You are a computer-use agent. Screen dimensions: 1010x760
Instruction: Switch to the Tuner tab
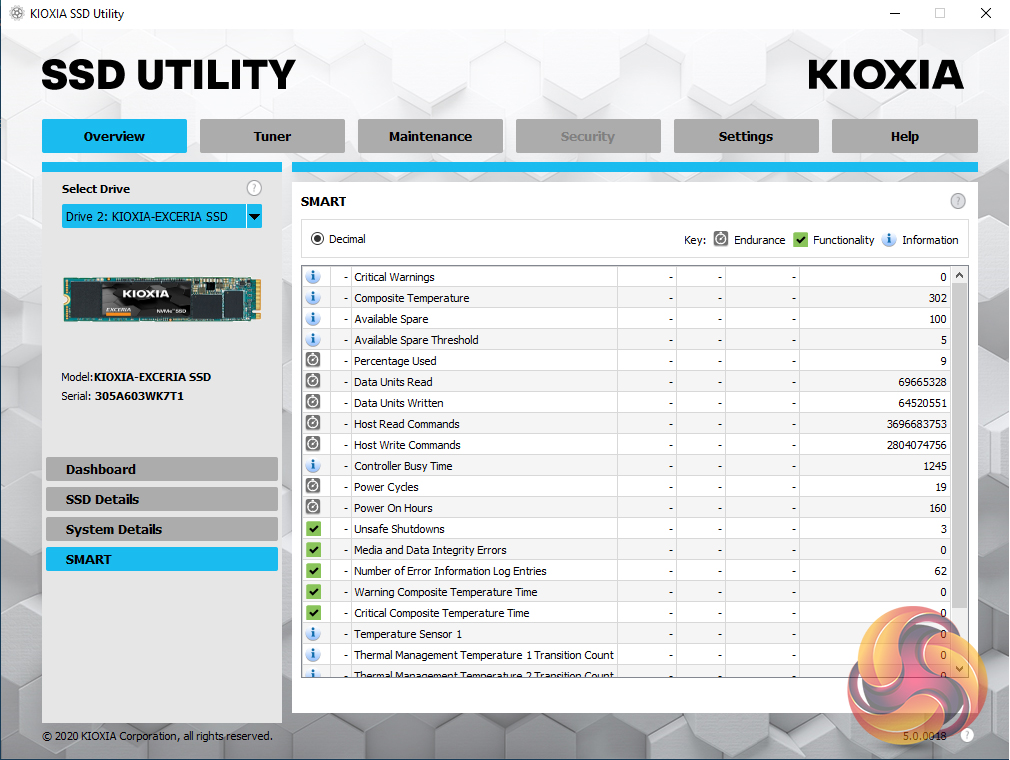(272, 136)
